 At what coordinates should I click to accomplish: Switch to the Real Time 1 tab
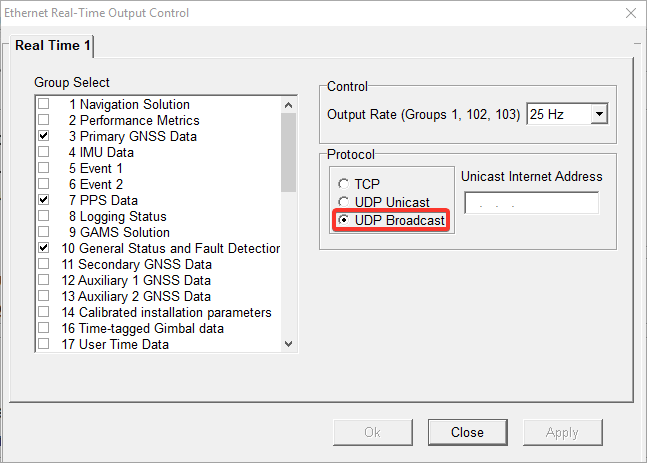53,46
